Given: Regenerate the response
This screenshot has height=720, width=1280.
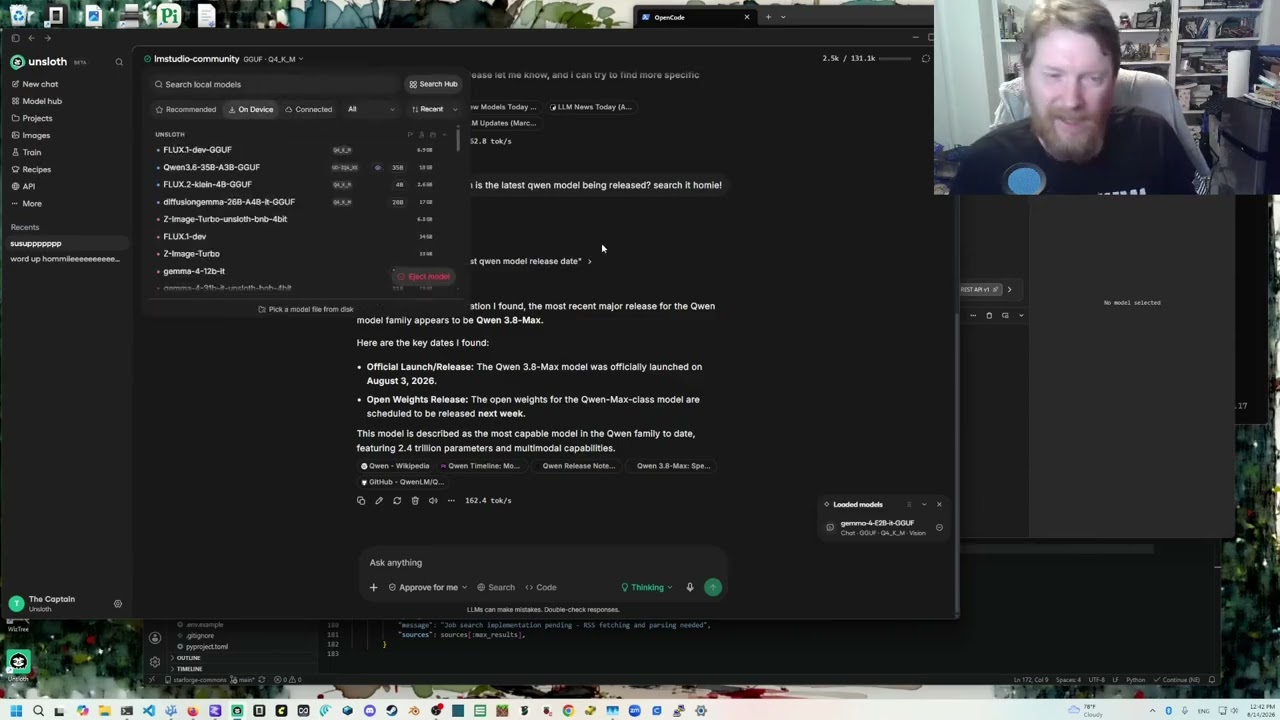Looking at the screenshot, I should pyautogui.click(x=397, y=500).
